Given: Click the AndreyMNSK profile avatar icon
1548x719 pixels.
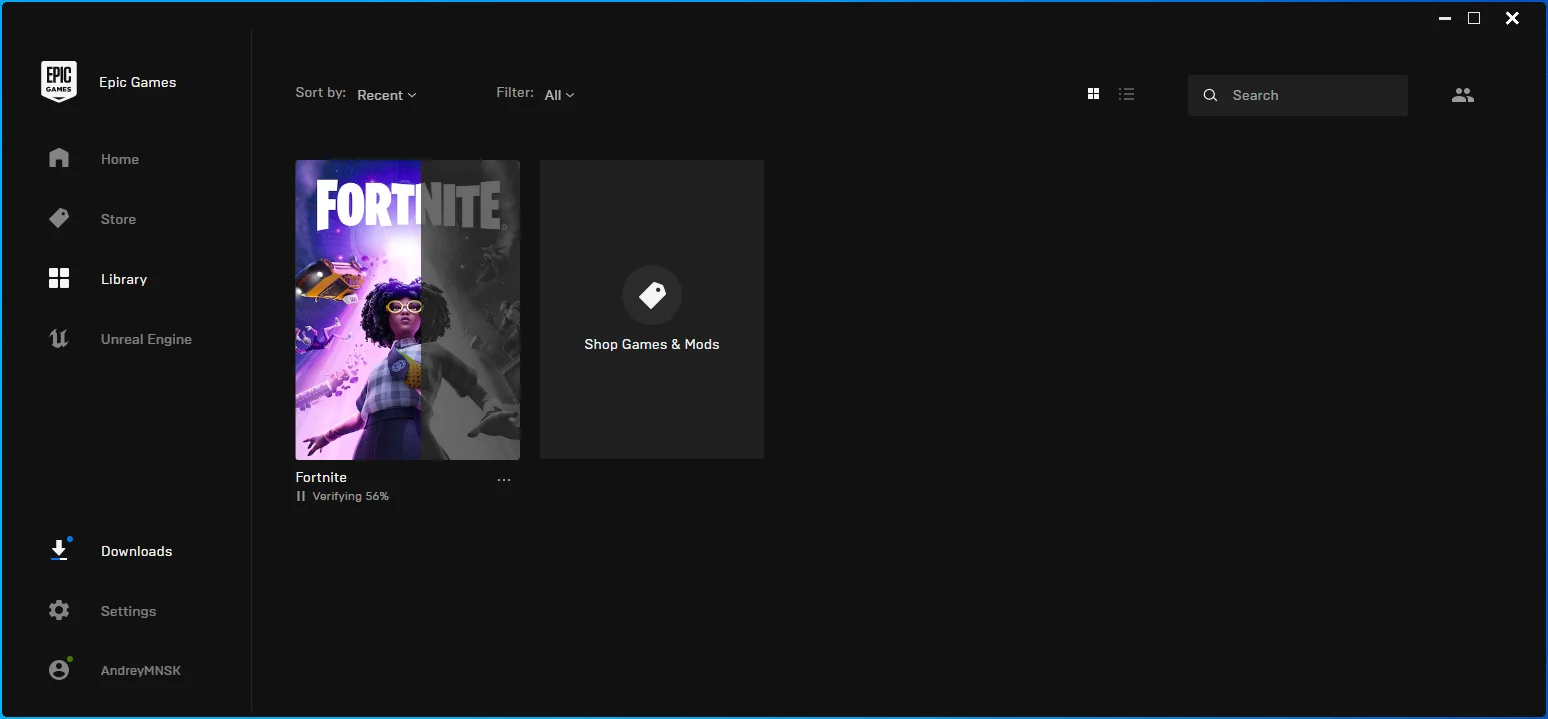Looking at the screenshot, I should [59, 670].
